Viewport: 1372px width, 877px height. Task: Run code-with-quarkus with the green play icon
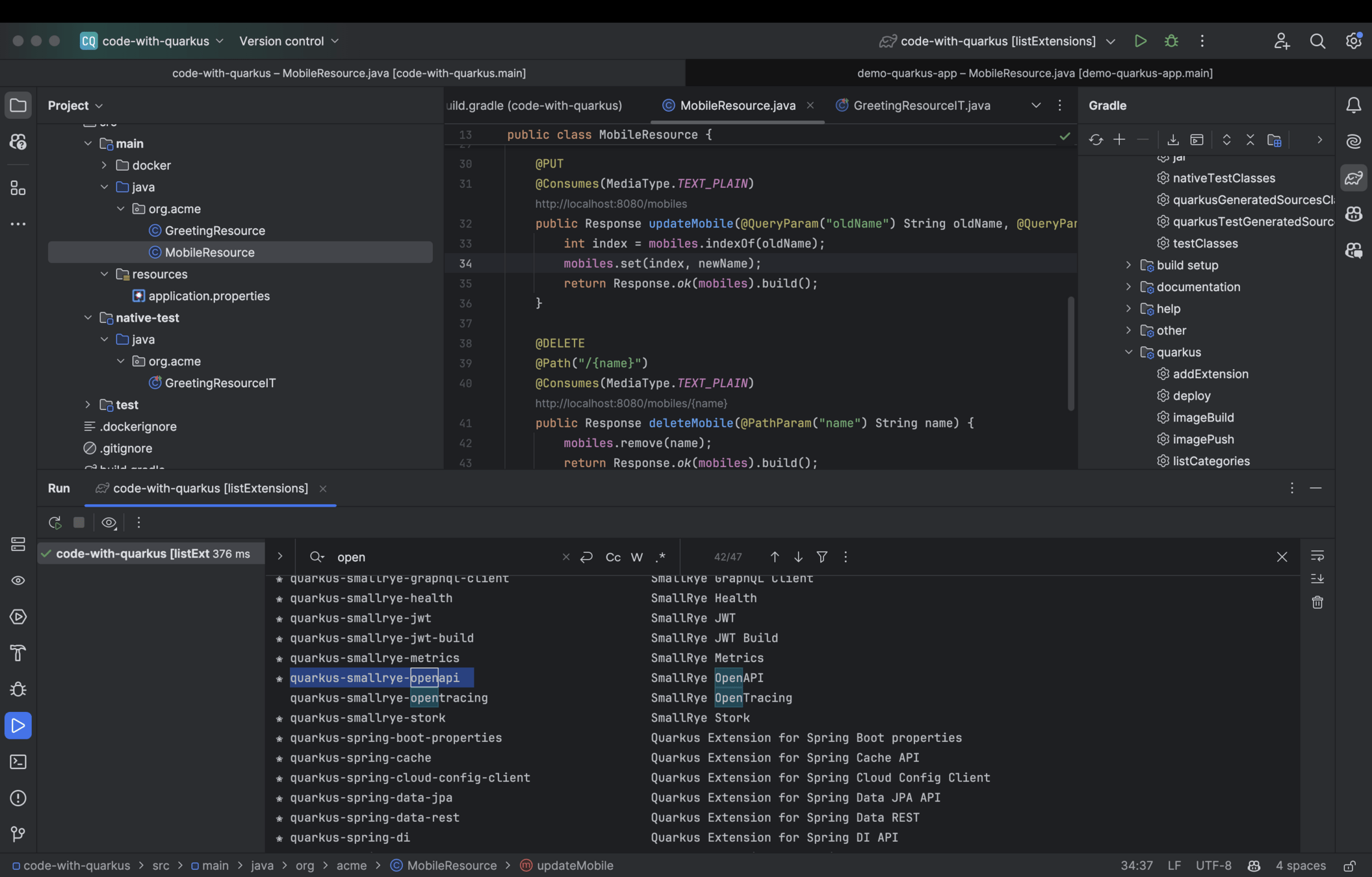(x=1140, y=41)
